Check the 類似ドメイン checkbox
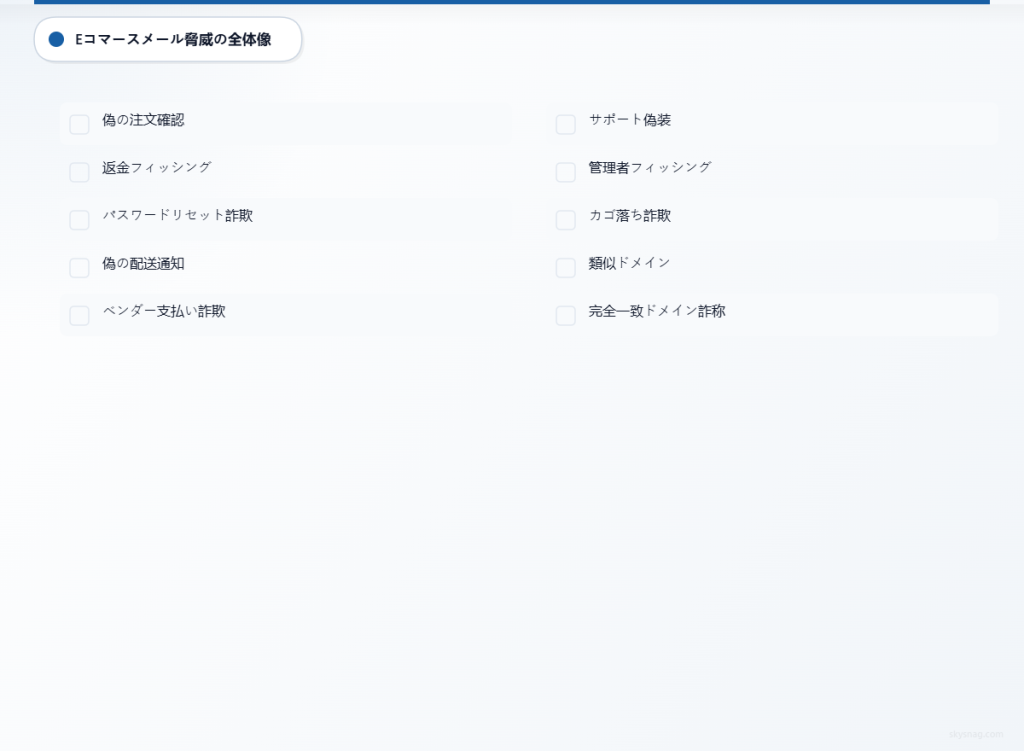 (x=566, y=267)
